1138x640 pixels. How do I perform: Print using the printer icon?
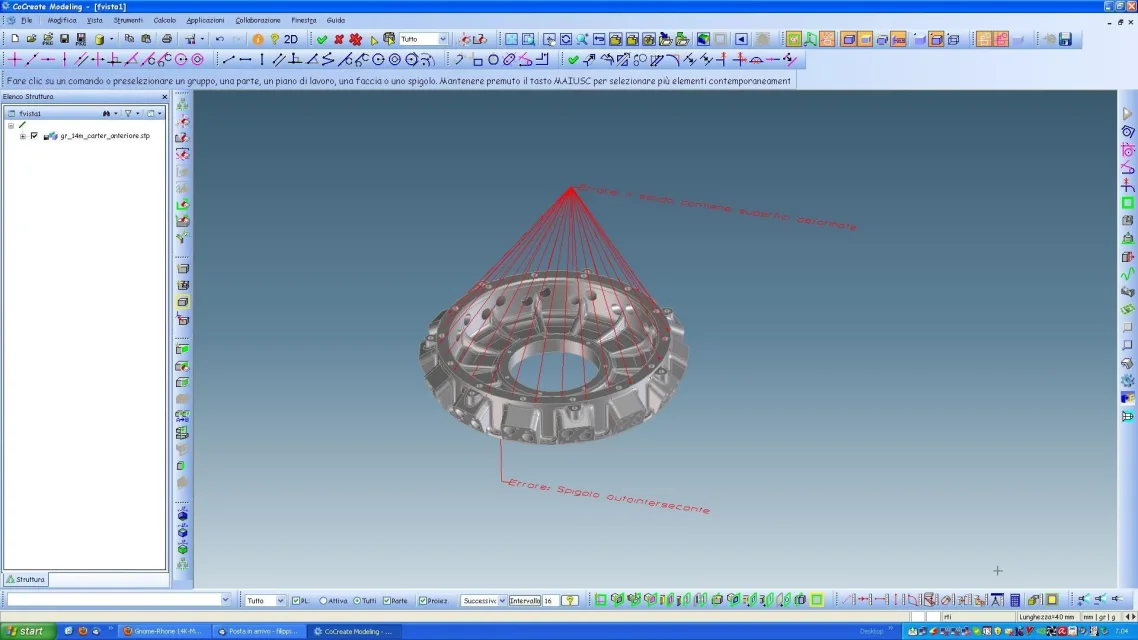click(167, 39)
